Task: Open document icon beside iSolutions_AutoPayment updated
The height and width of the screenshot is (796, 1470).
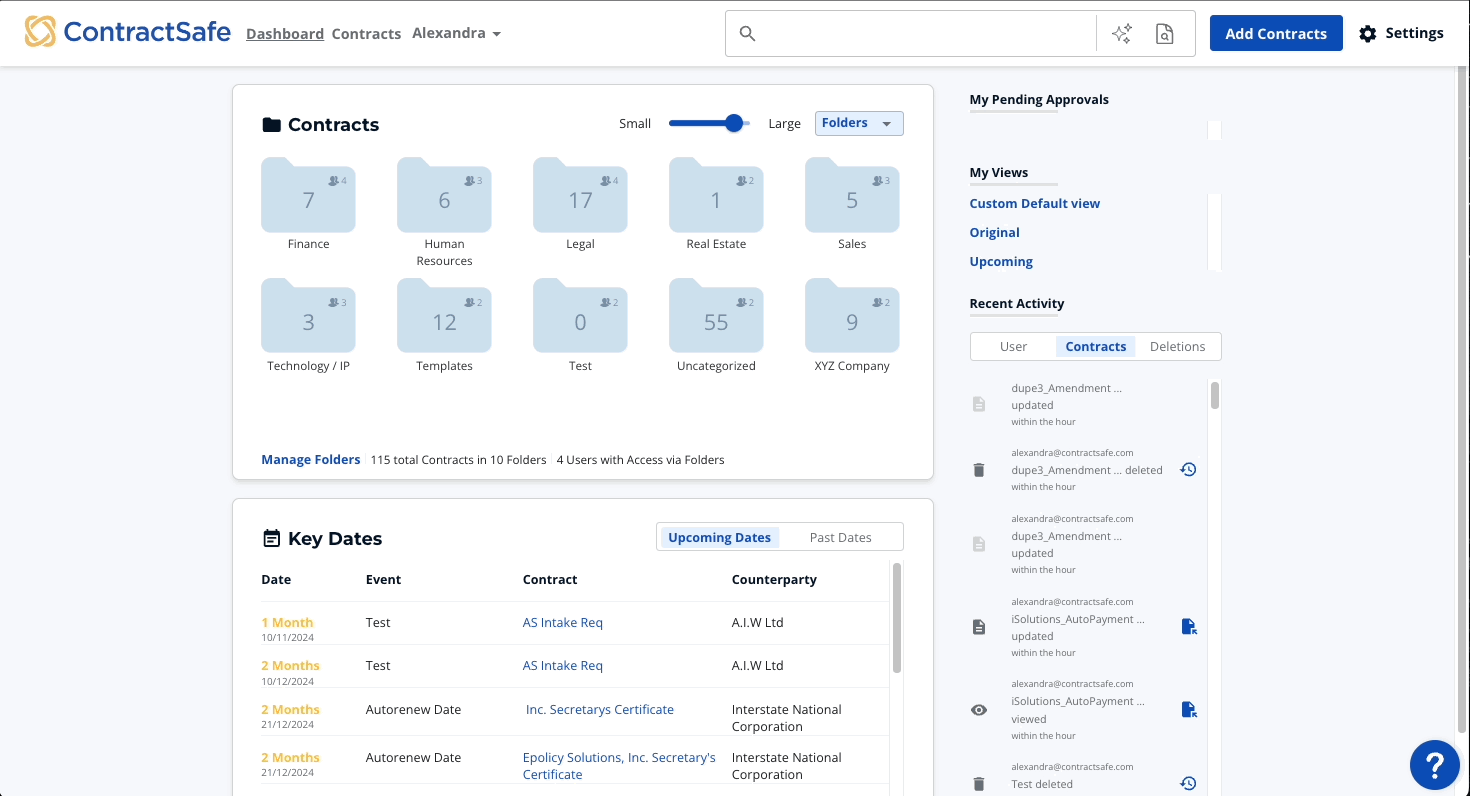Action: point(1188,627)
